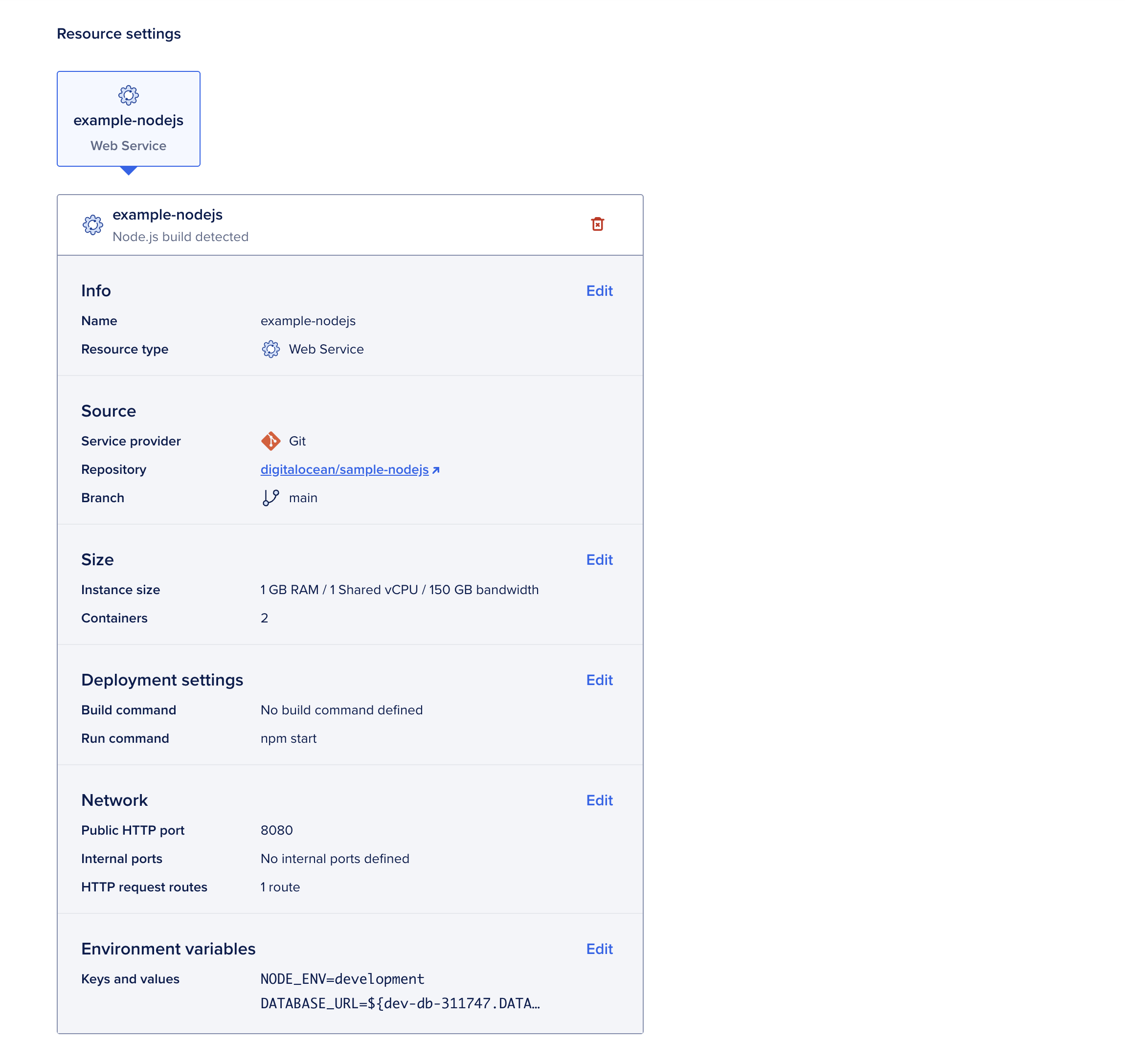Click the gear icon on the example-nodejs service card
Image resolution: width=1125 pixels, height=1064 pixels.
(x=128, y=95)
